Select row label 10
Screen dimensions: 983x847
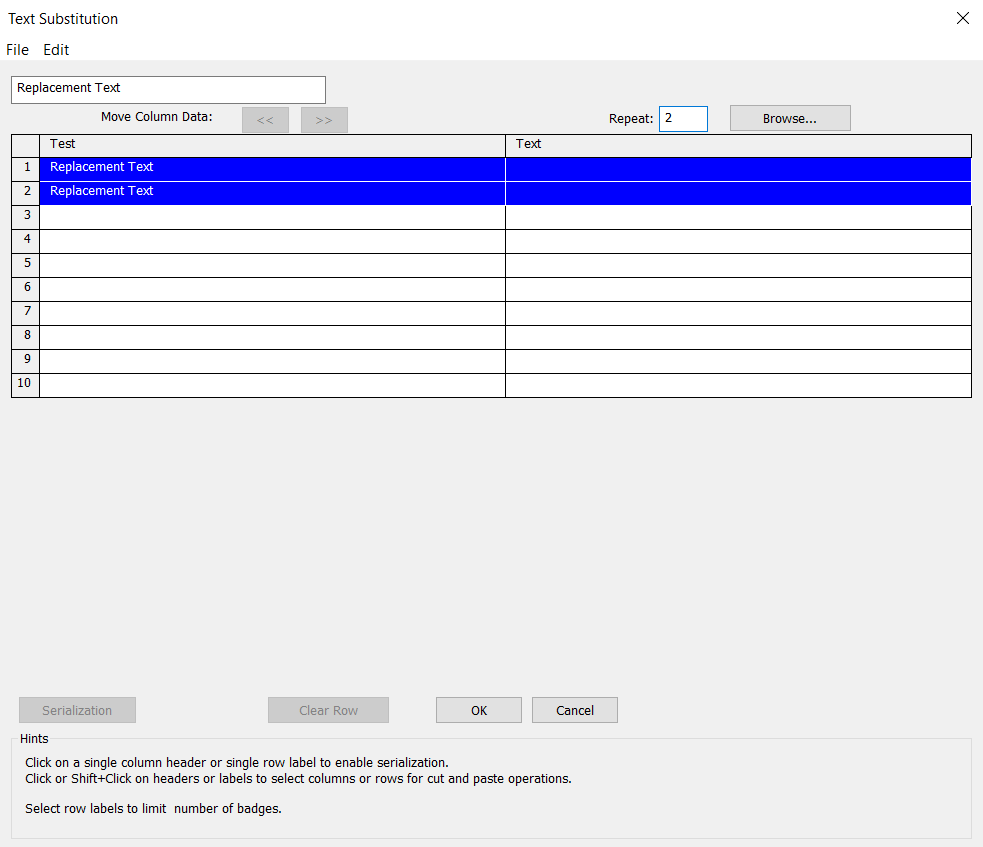(26, 385)
